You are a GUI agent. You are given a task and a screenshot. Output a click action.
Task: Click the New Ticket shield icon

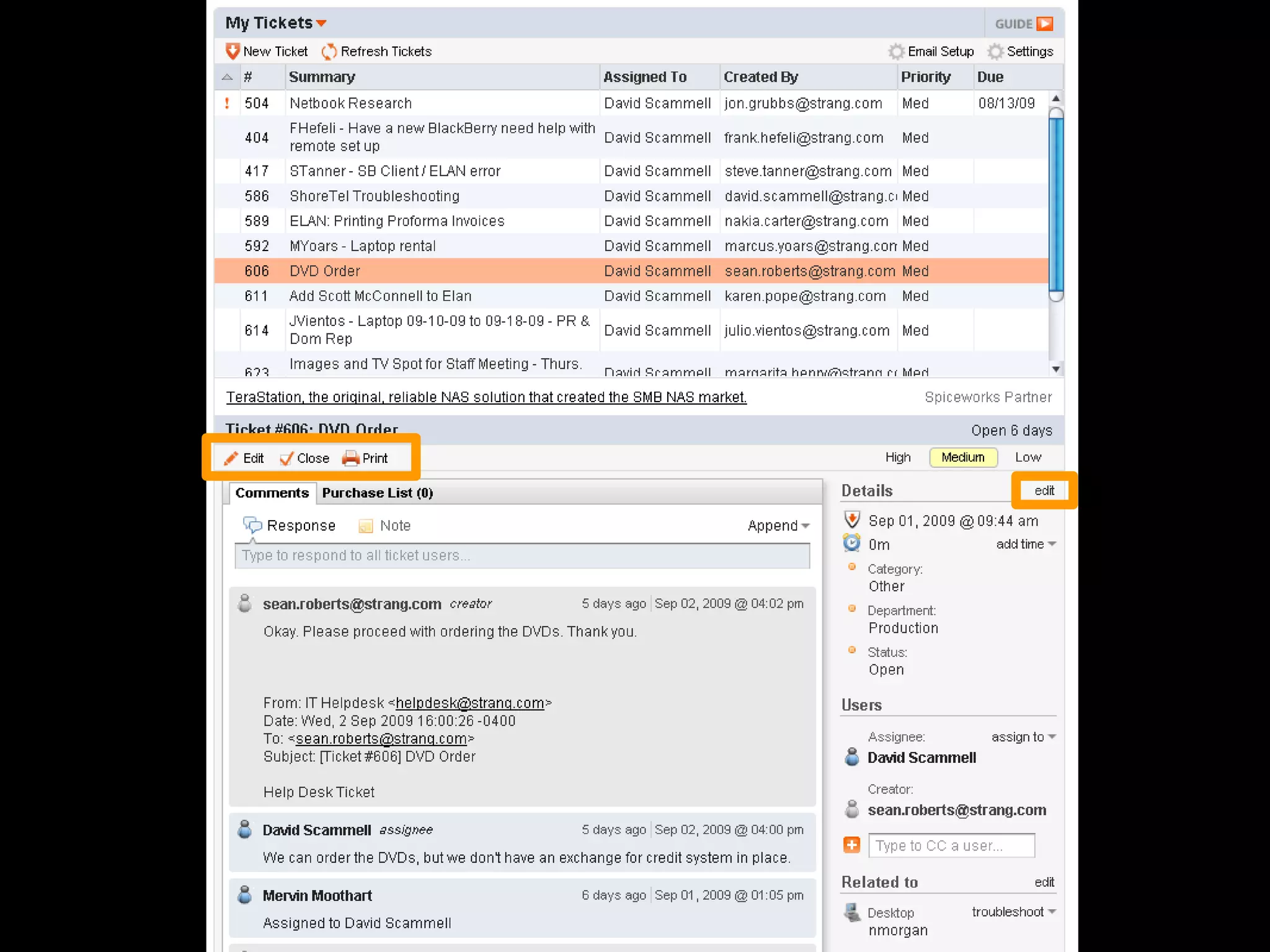[x=233, y=51]
